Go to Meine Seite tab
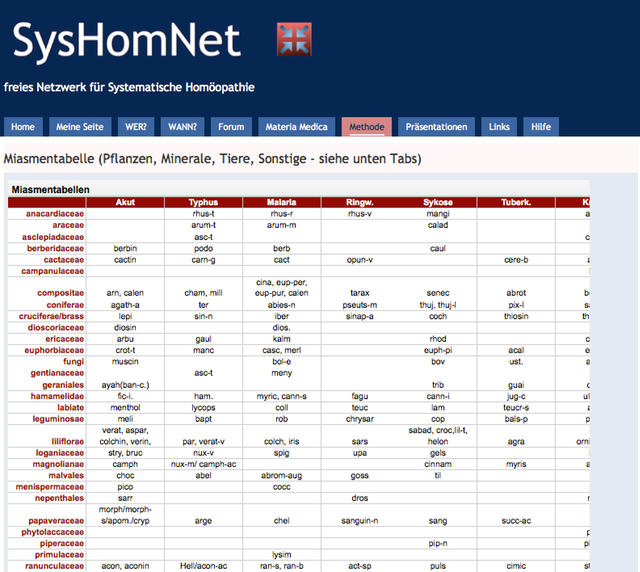The width and height of the screenshot is (640, 572). pyautogui.click(x=80, y=127)
